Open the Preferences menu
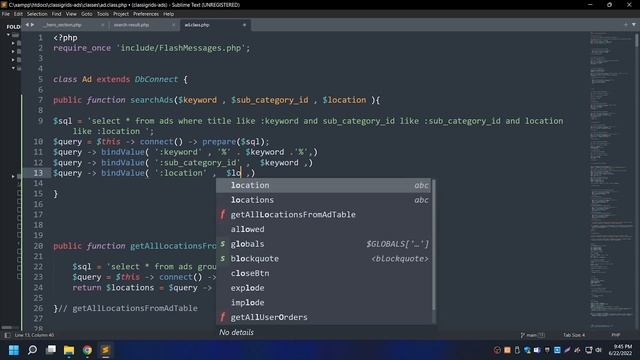This screenshot has height=360, width=640. point(146,14)
